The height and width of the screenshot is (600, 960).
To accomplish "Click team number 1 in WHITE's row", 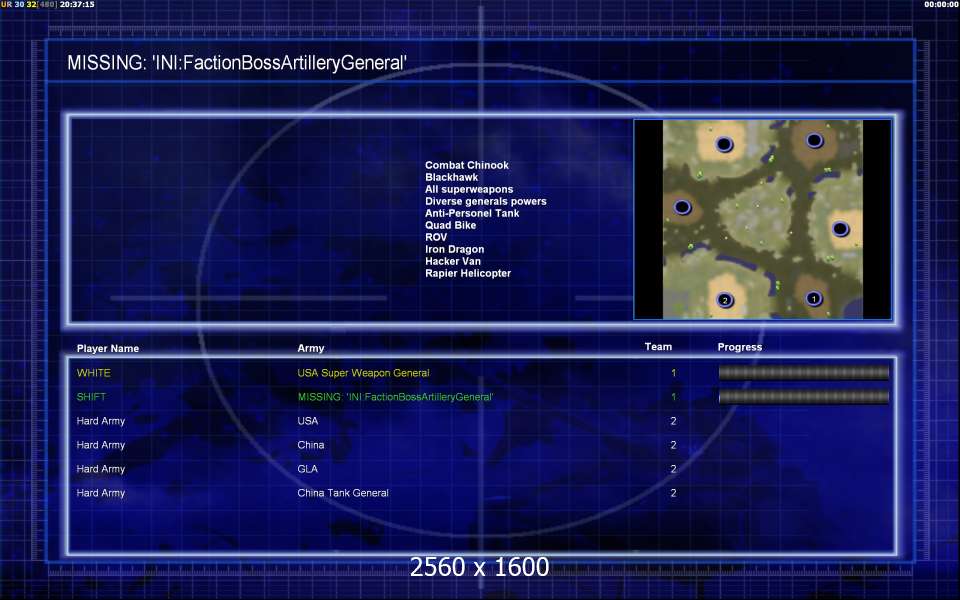I will 673,373.
